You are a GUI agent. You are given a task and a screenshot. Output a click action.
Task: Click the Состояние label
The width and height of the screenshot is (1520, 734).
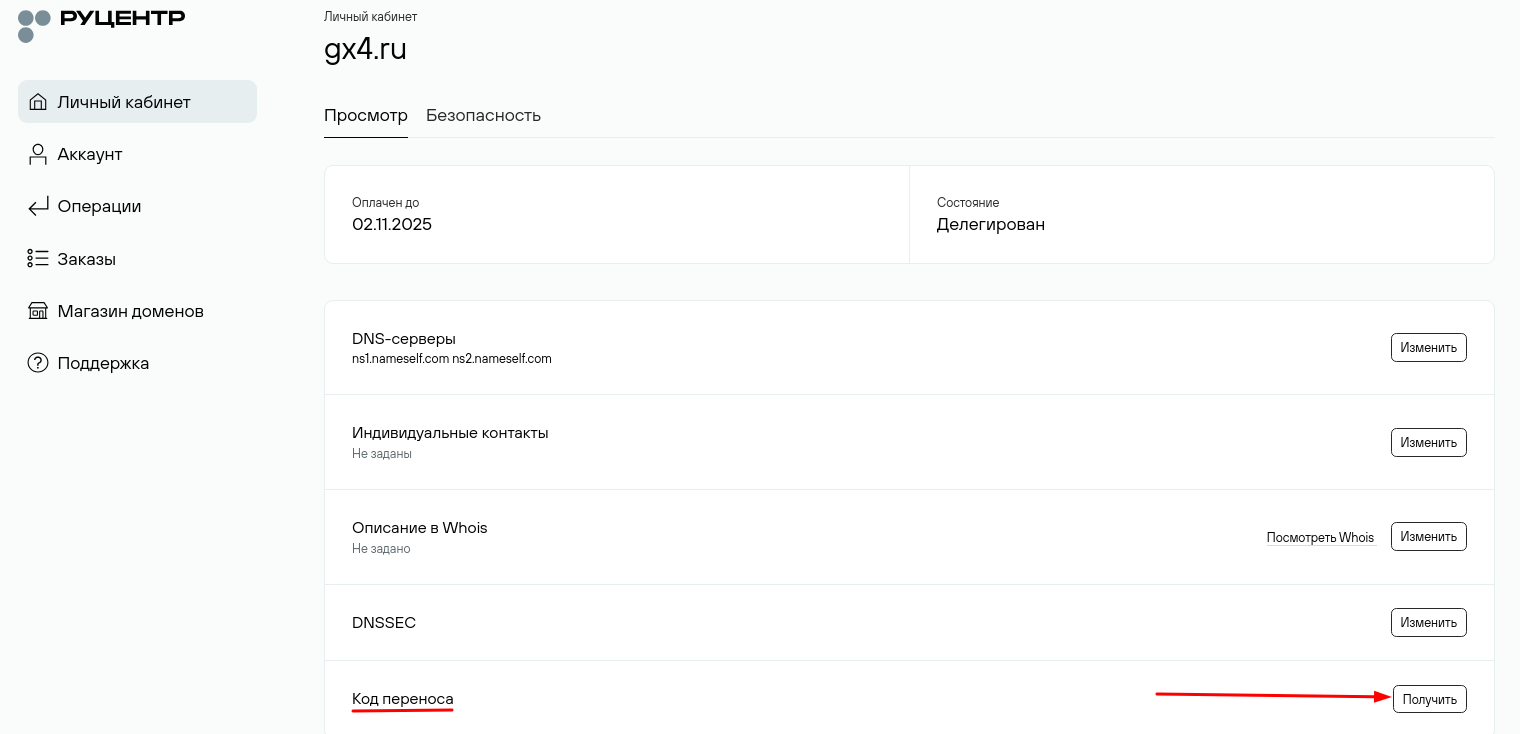tap(968, 202)
